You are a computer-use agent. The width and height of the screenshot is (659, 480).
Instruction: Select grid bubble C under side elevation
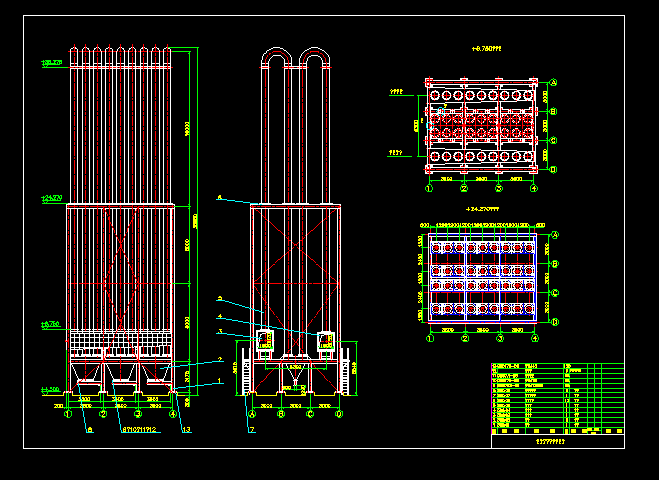pos(310,414)
